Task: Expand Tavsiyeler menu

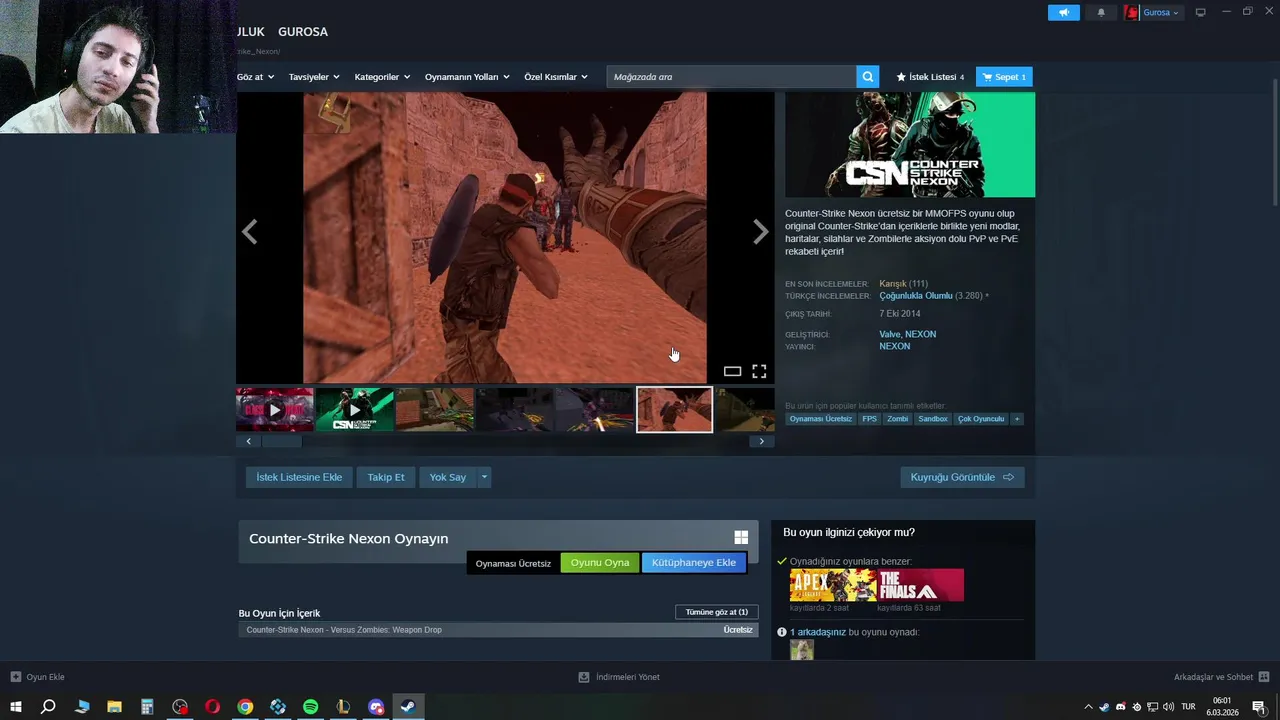Action: [314, 77]
